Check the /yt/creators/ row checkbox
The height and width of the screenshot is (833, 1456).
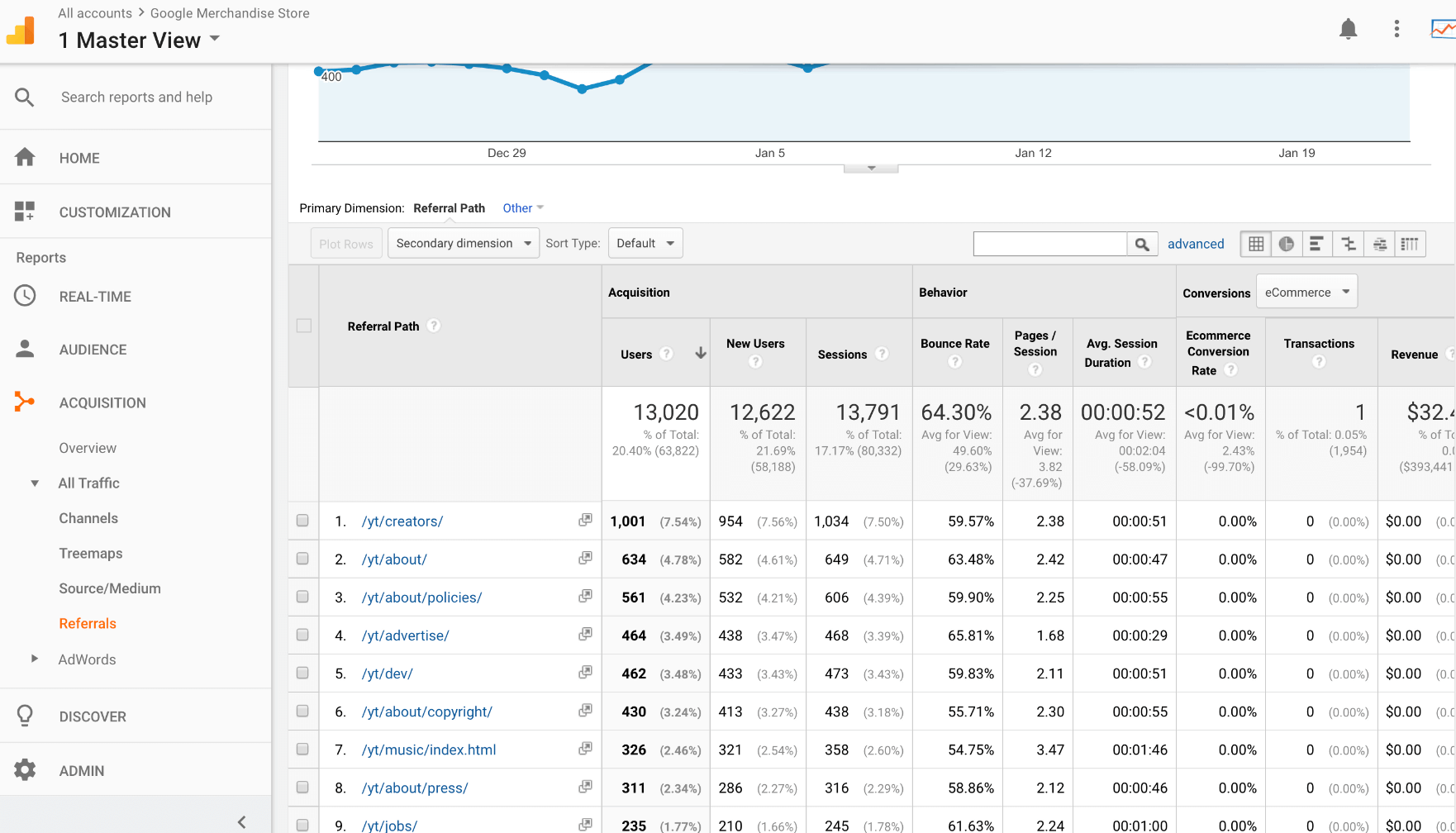tap(302, 521)
